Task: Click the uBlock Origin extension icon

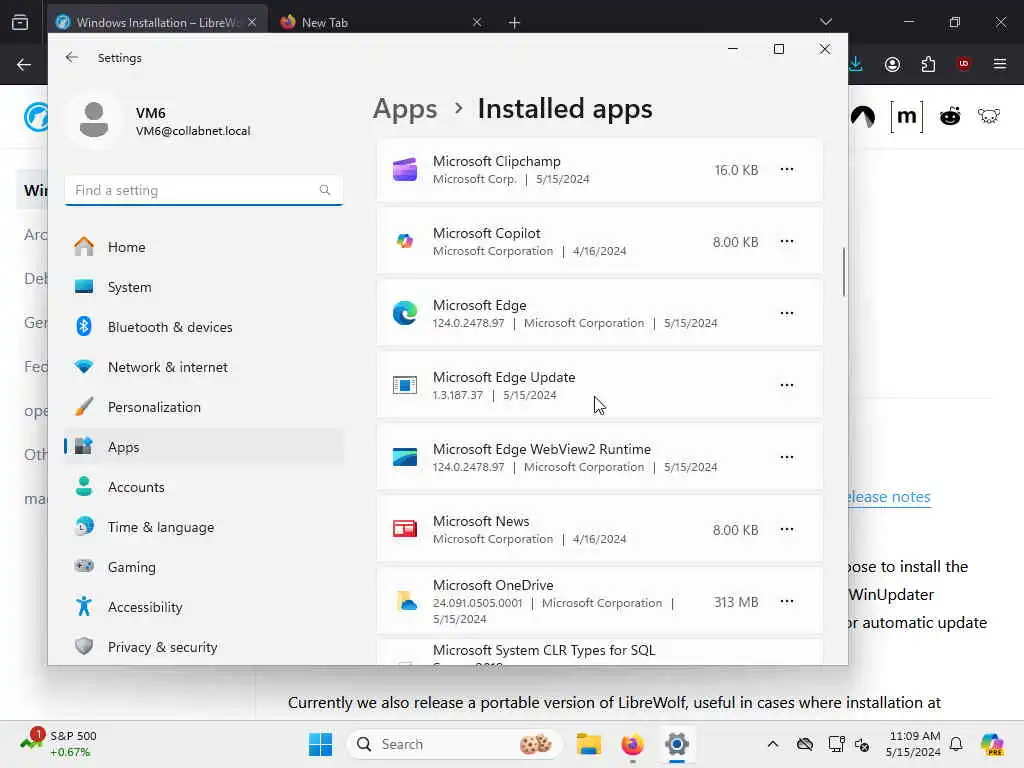Action: click(963, 64)
